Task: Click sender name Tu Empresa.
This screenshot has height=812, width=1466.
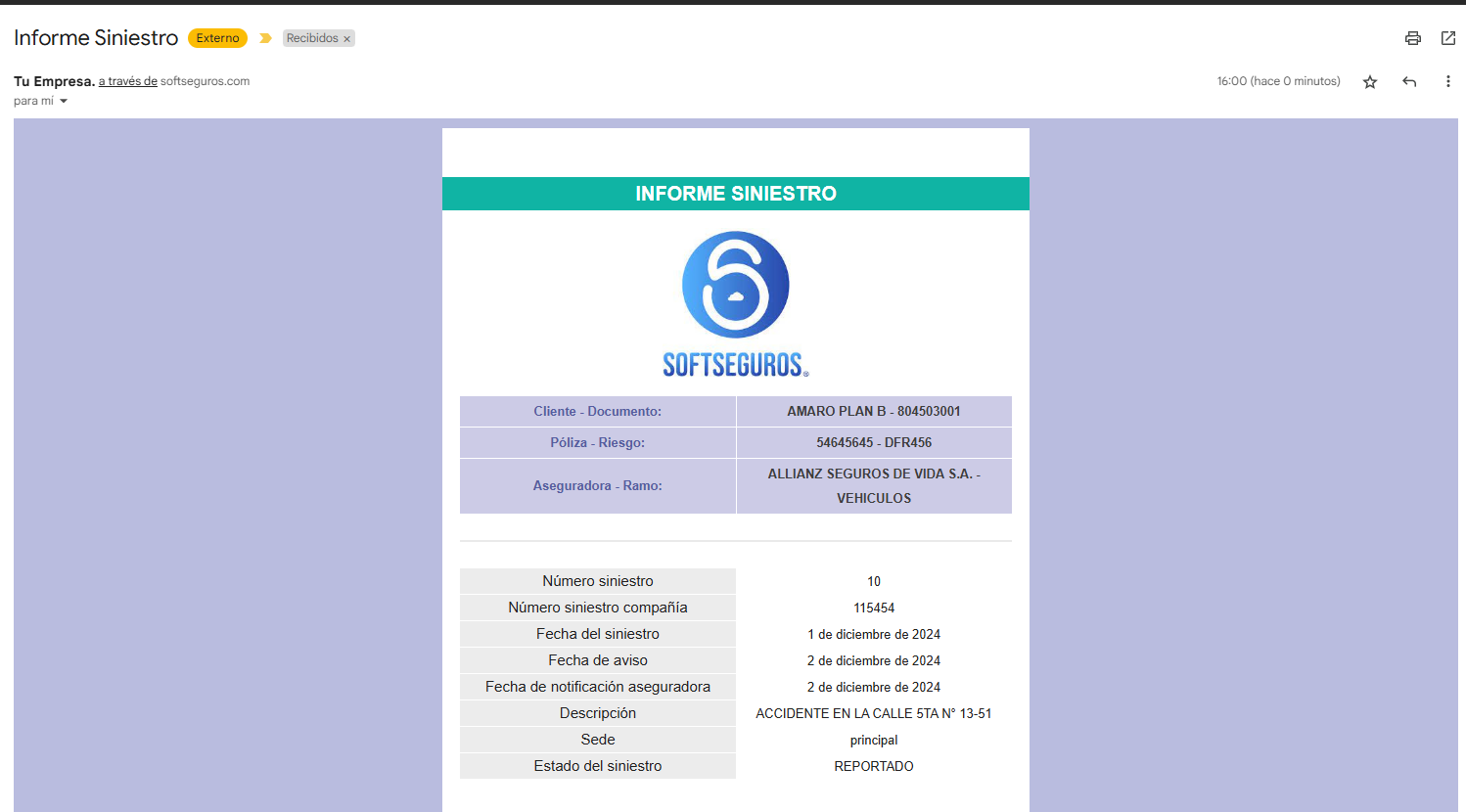Action: coord(54,81)
